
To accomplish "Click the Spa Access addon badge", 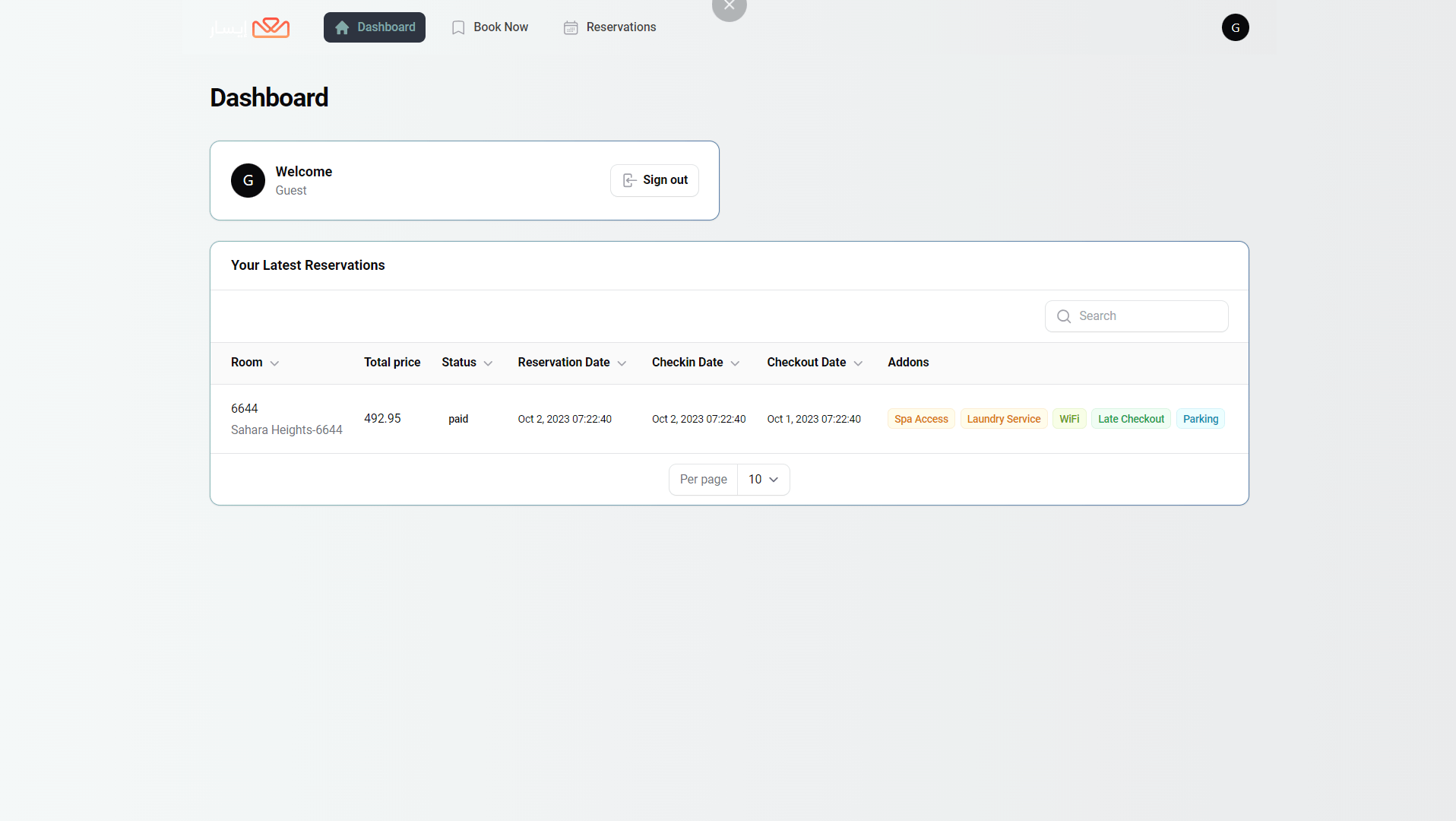I will click(920, 419).
